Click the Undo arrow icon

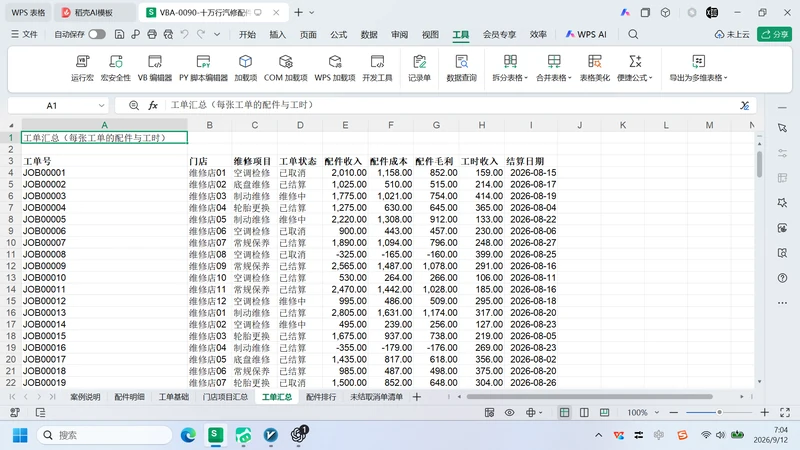(x=185, y=34)
